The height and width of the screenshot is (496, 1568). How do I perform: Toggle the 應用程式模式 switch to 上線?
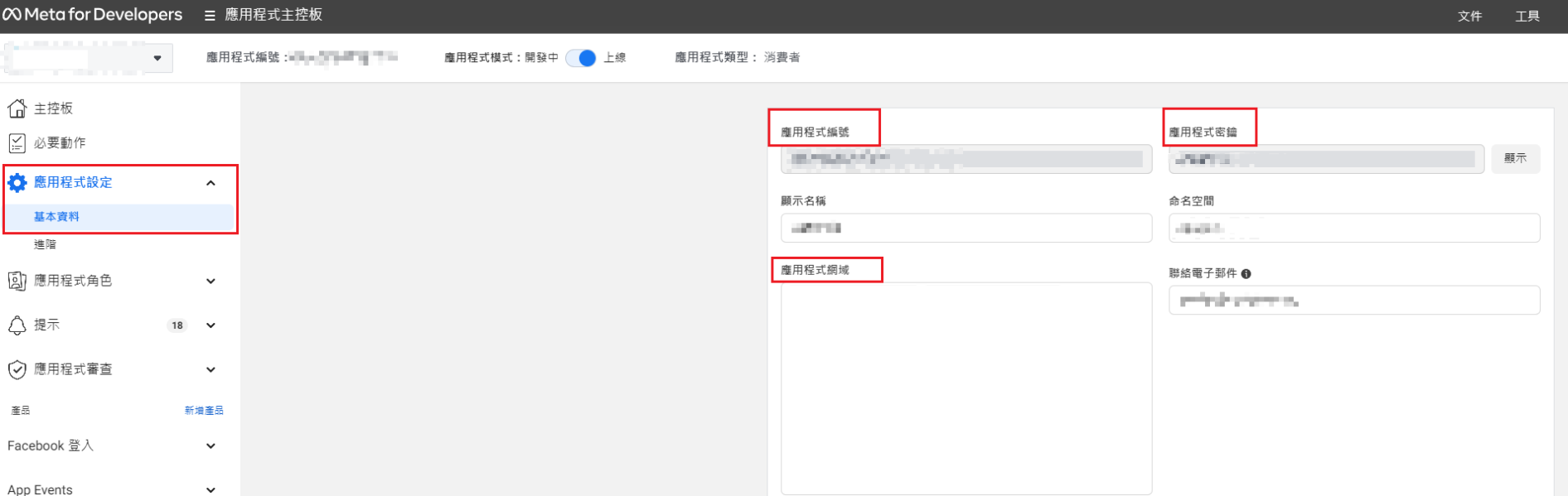[581, 58]
